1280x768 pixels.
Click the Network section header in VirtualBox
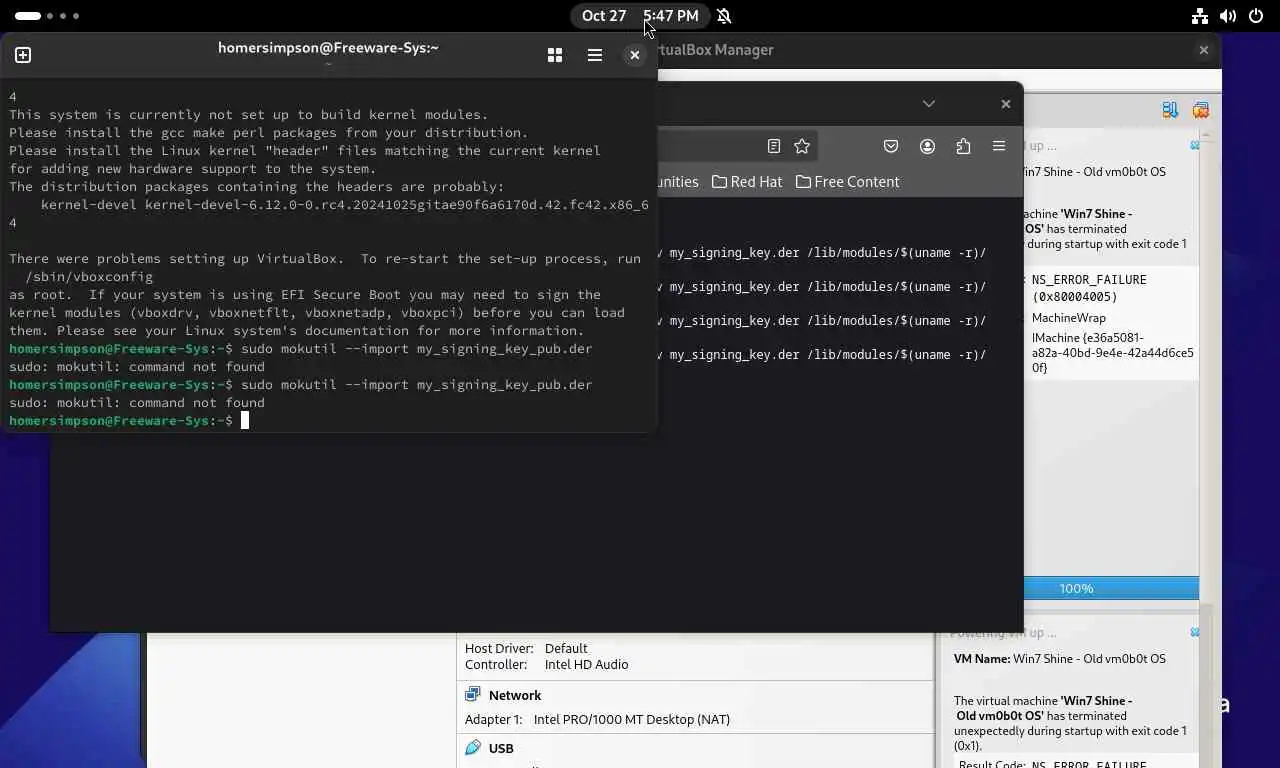click(x=515, y=696)
